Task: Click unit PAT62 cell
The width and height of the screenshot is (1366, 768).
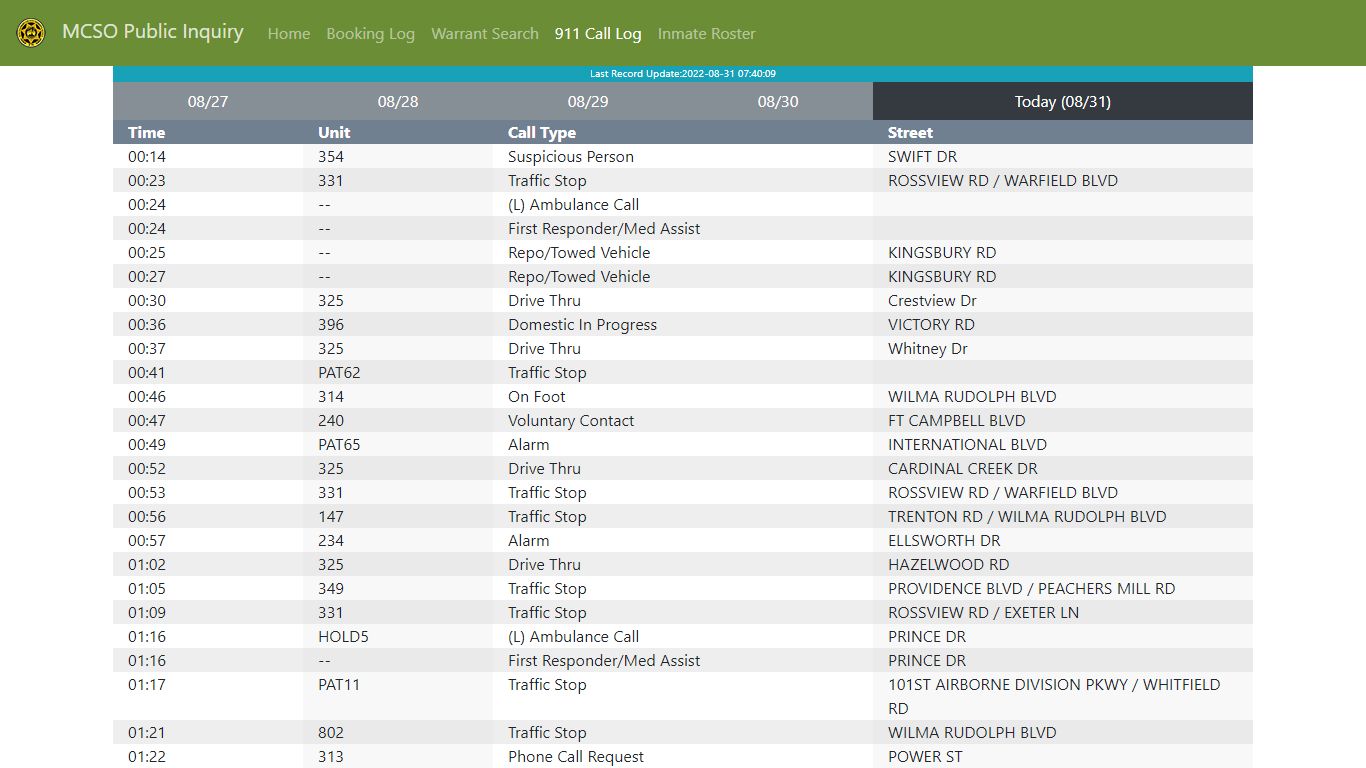Action: pos(398,372)
